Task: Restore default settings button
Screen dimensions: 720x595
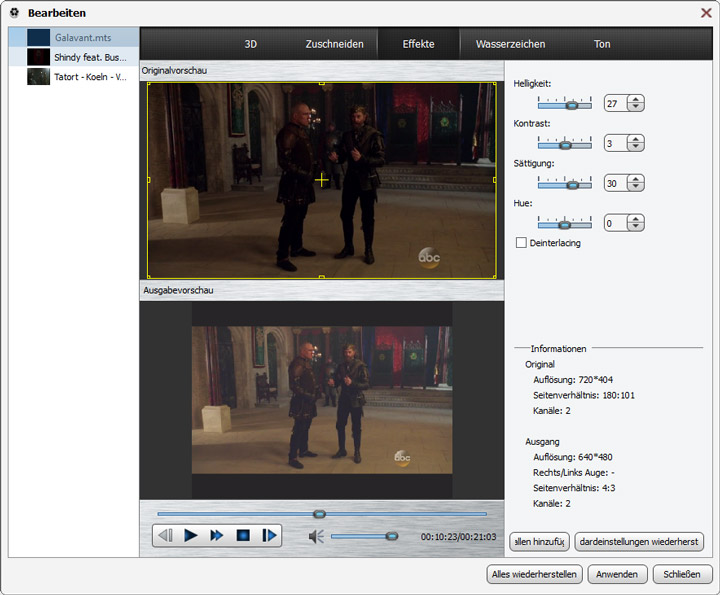Action: coord(639,542)
